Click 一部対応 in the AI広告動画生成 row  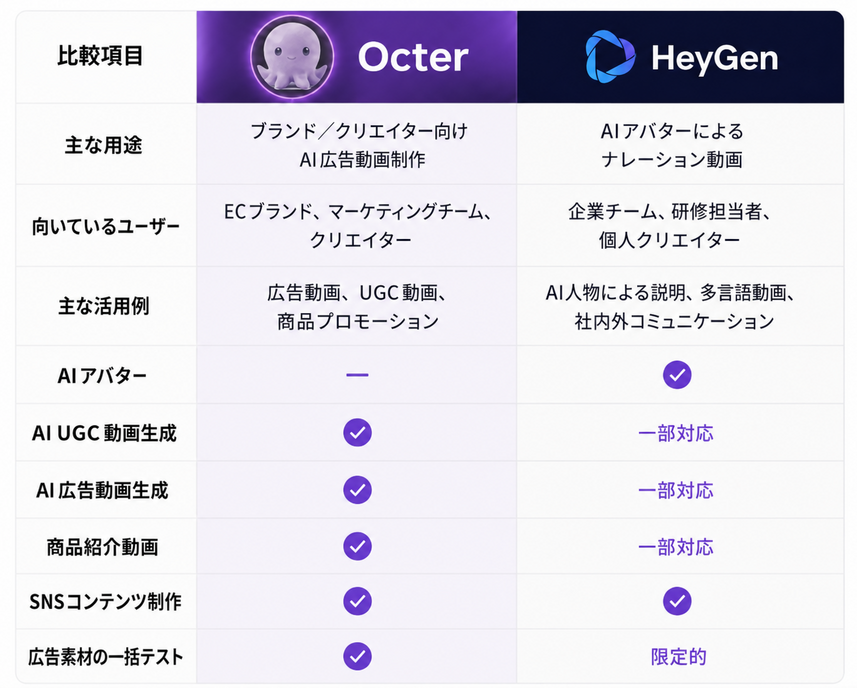[676, 490]
